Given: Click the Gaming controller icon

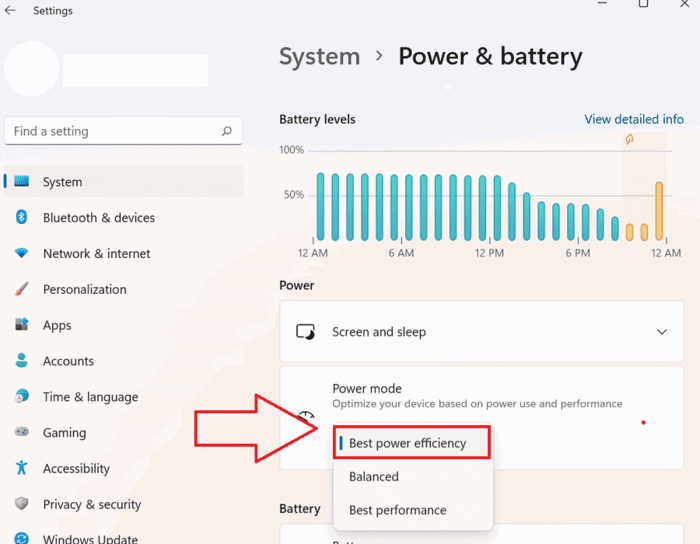Looking at the screenshot, I should click(x=21, y=432).
